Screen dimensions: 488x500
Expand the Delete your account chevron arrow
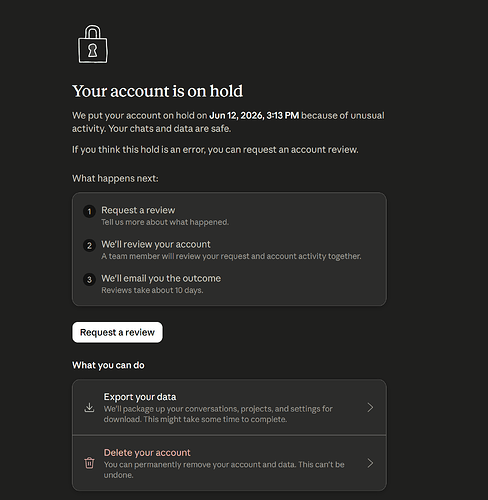(370, 463)
